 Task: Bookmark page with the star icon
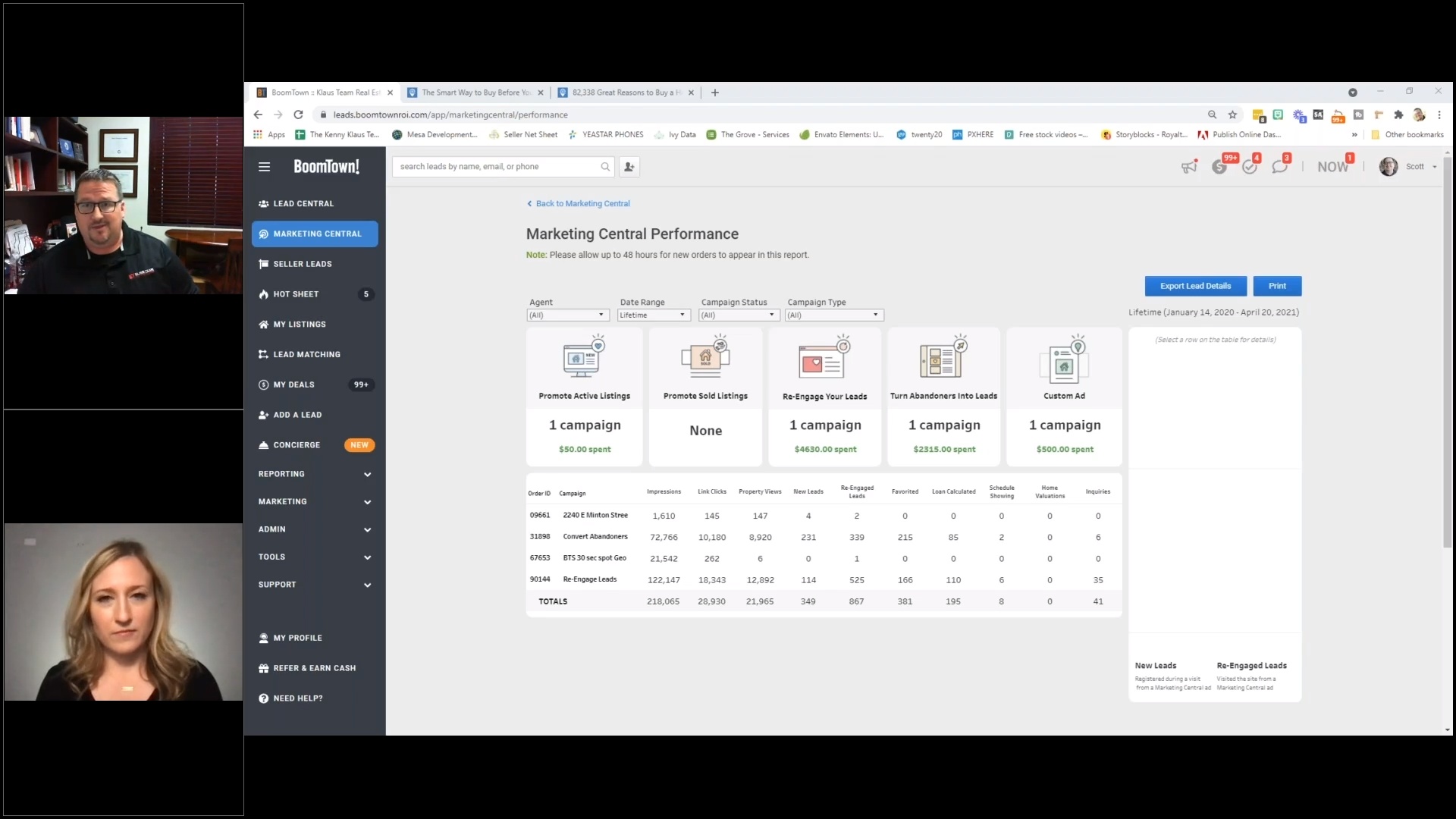click(x=1232, y=115)
